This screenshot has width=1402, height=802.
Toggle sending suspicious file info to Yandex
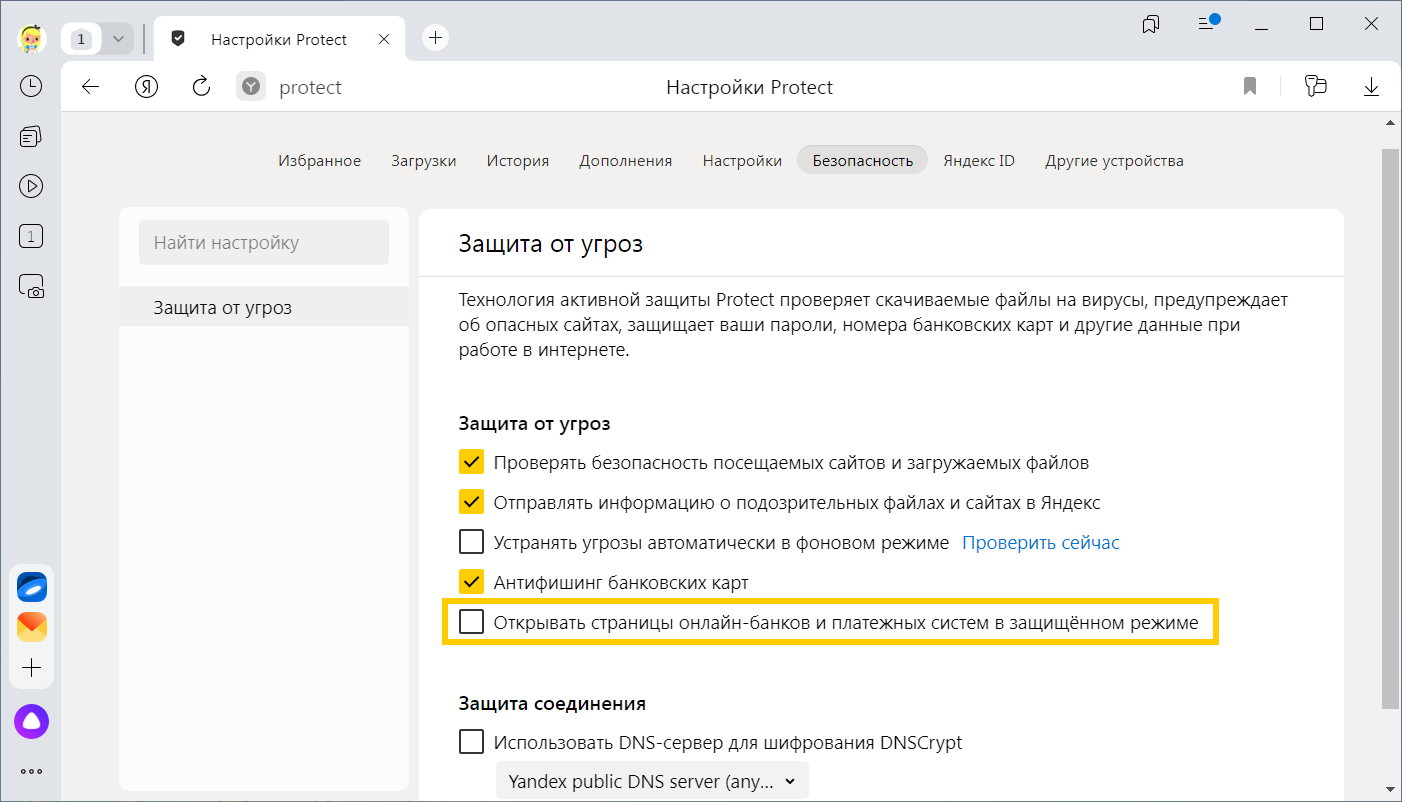click(471, 502)
